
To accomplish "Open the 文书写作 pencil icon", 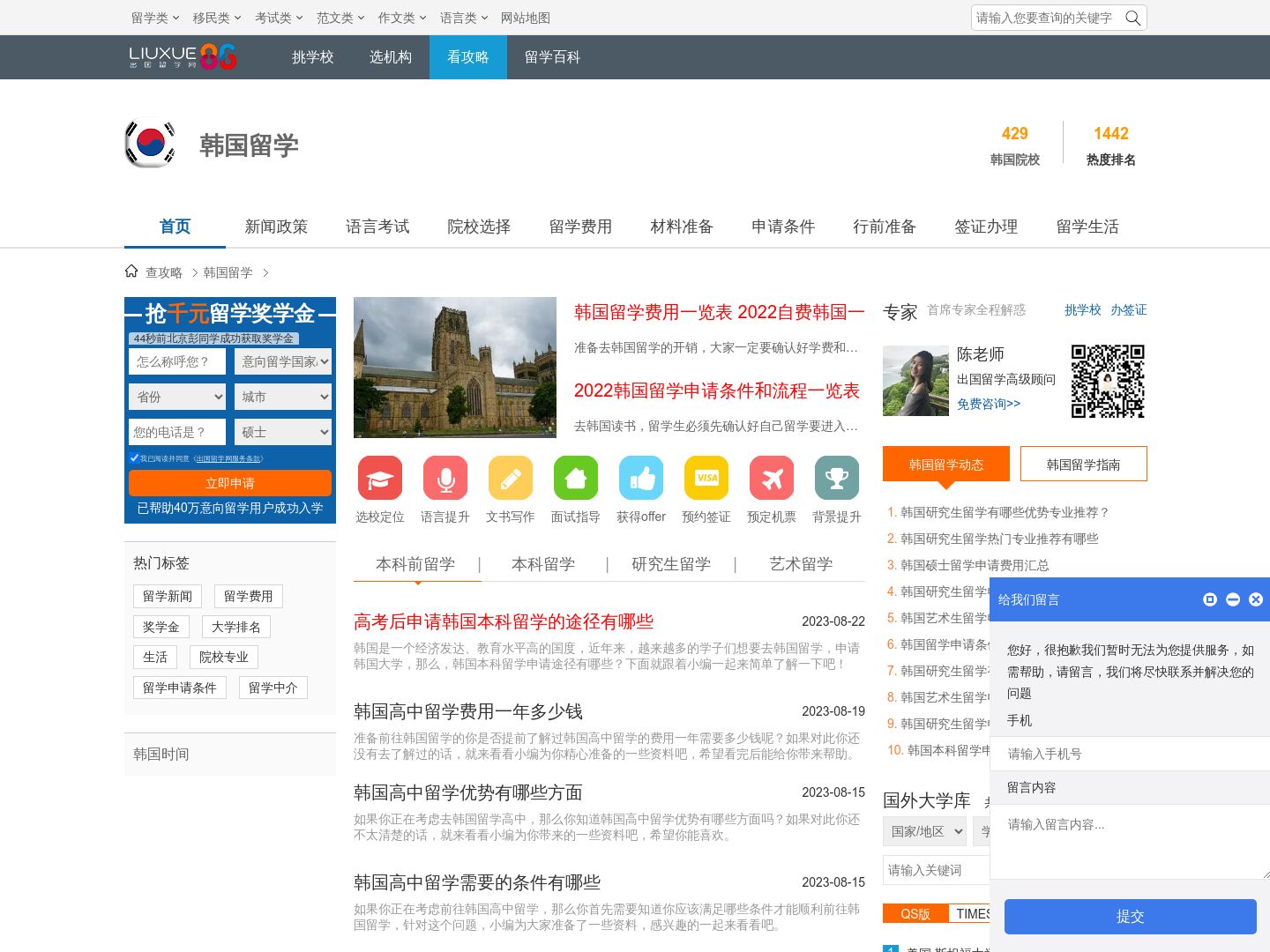I will tap(511, 478).
